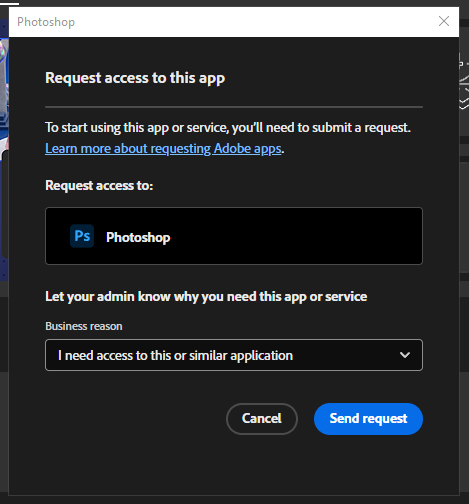Cancel the access request

(x=262, y=419)
